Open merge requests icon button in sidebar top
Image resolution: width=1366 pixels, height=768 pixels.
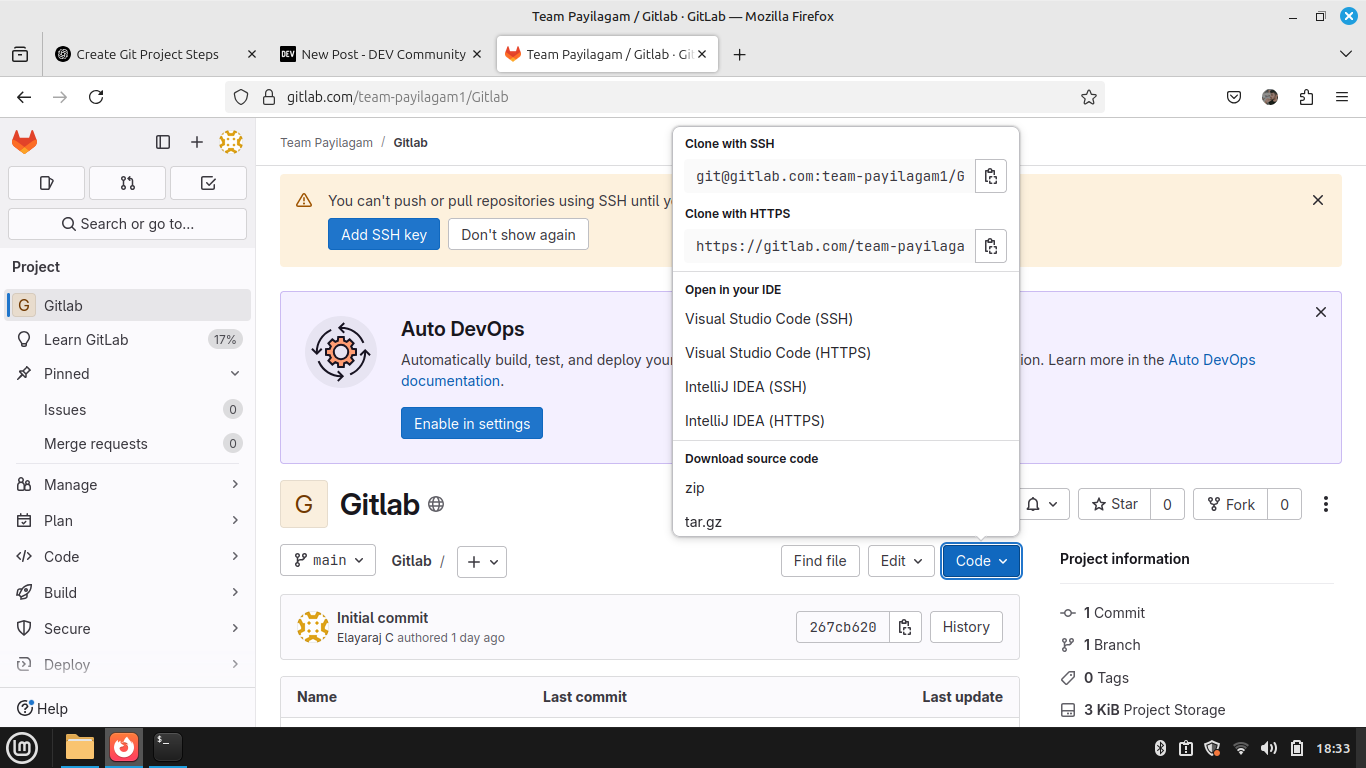127,183
